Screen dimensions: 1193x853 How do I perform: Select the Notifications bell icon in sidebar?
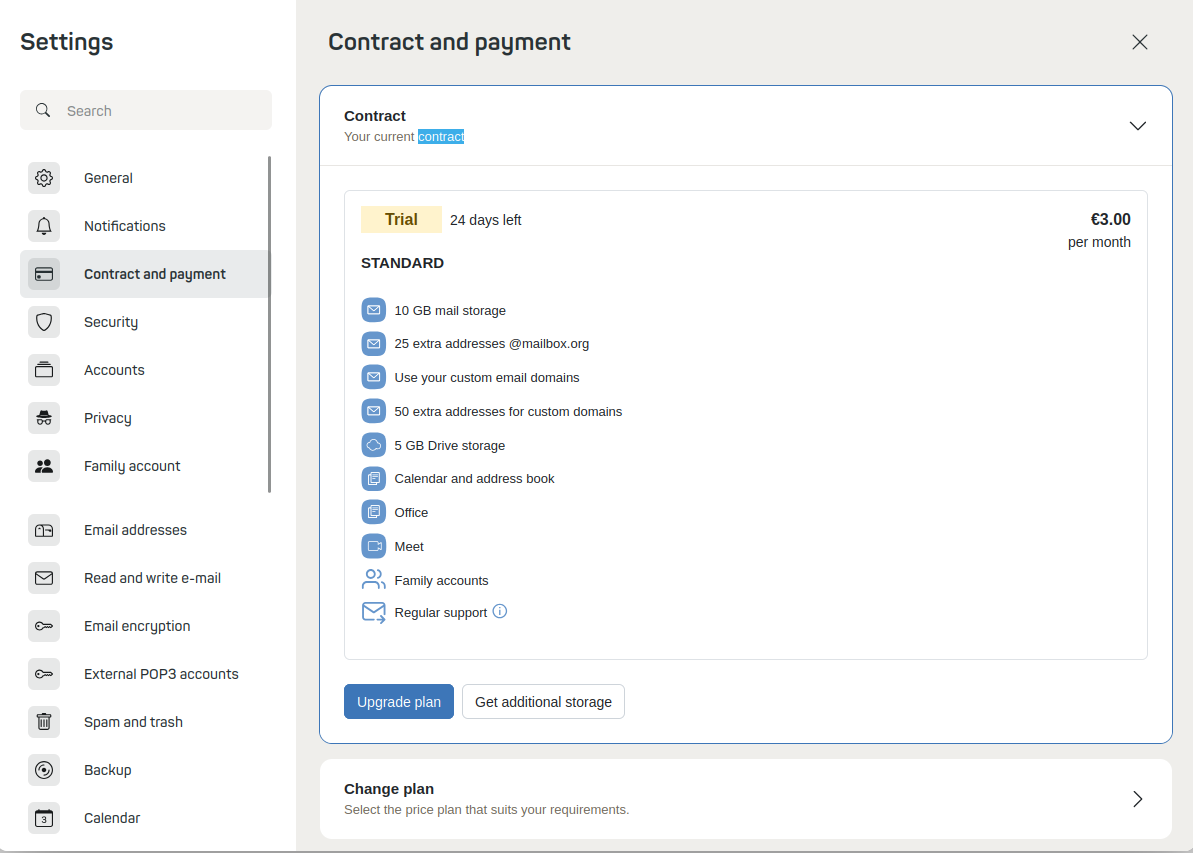point(44,226)
